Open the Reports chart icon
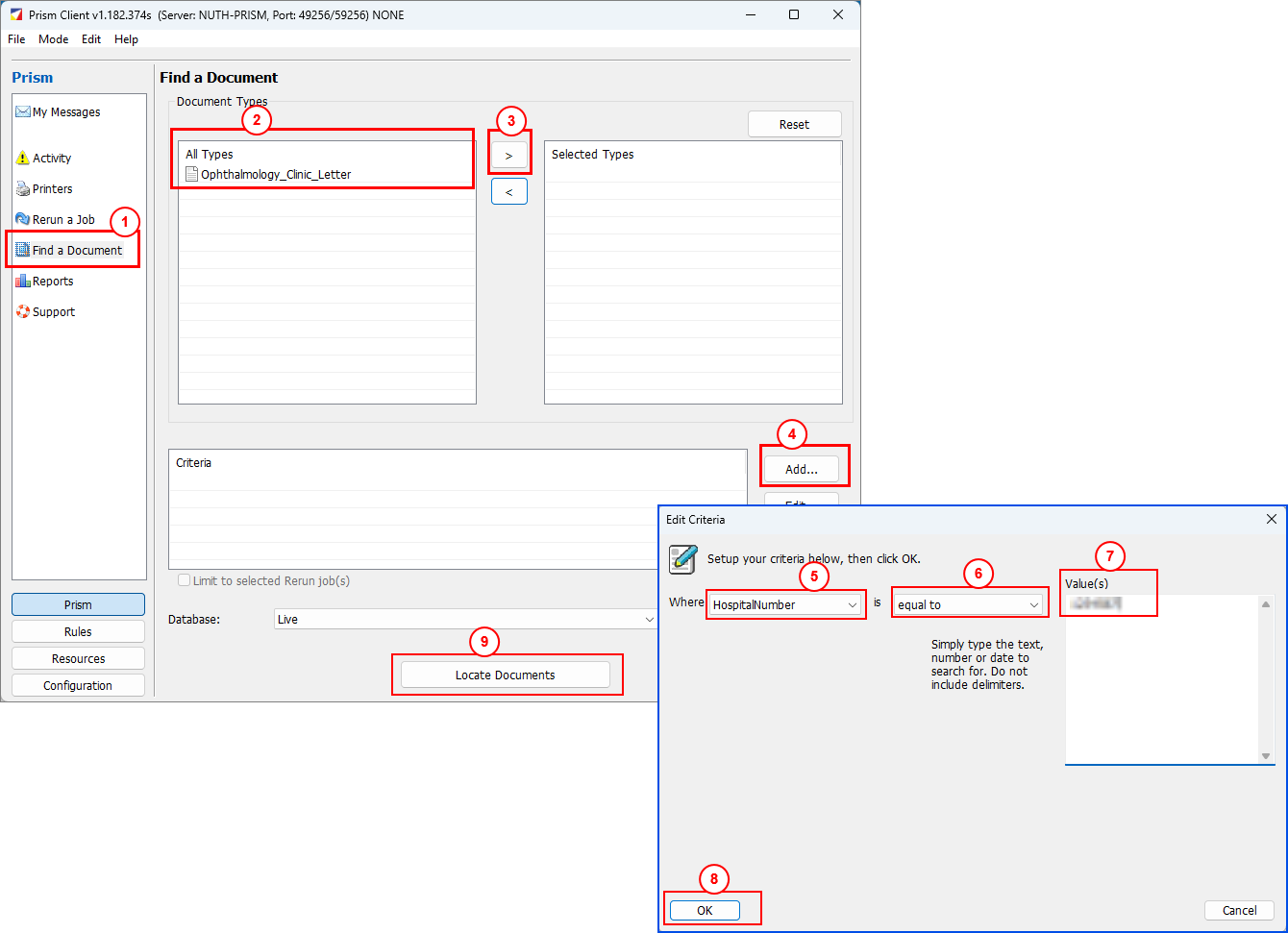Viewport: 1288px width, 933px height. pos(23,282)
